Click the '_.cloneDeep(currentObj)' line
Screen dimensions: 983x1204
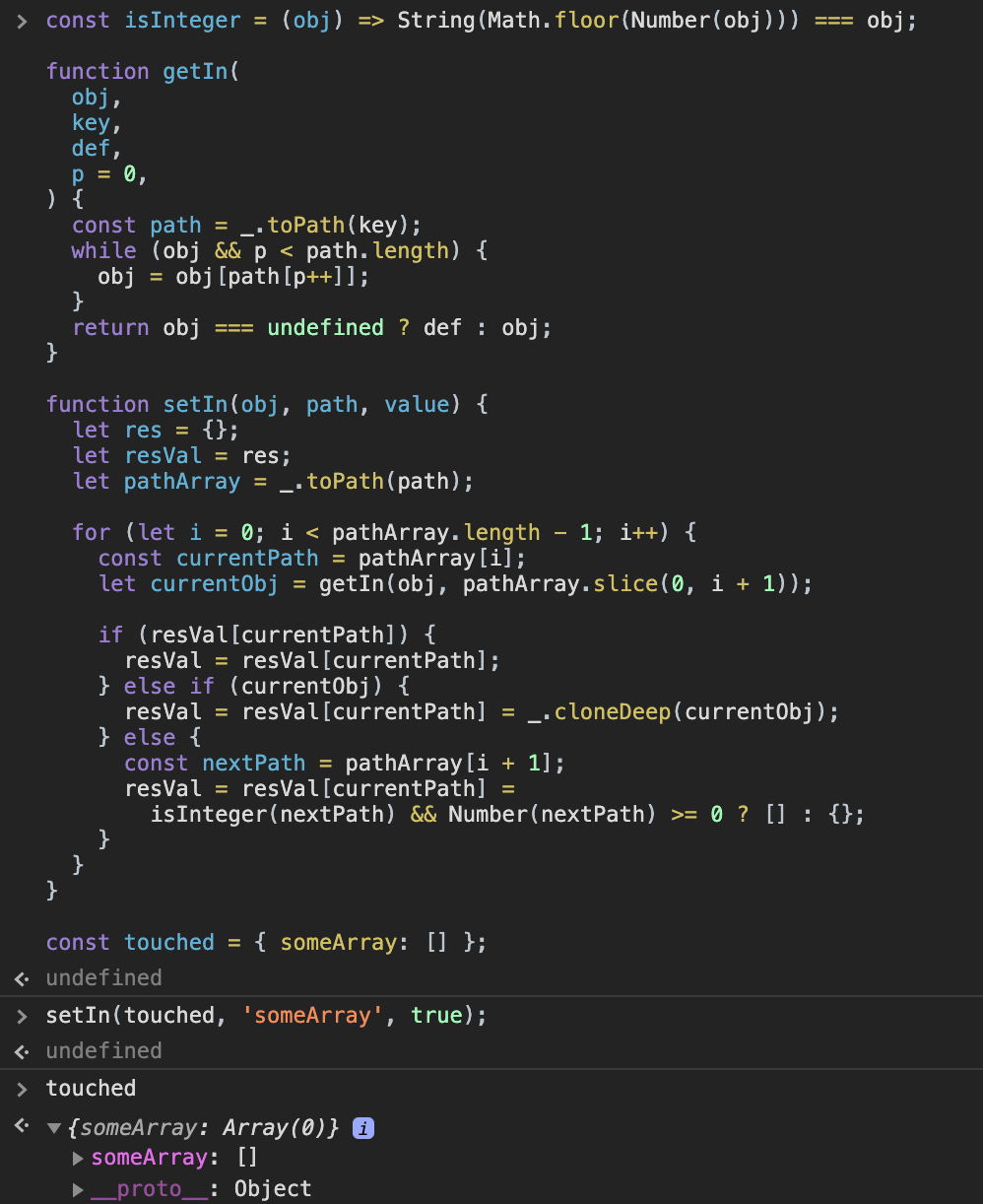tap(482, 711)
